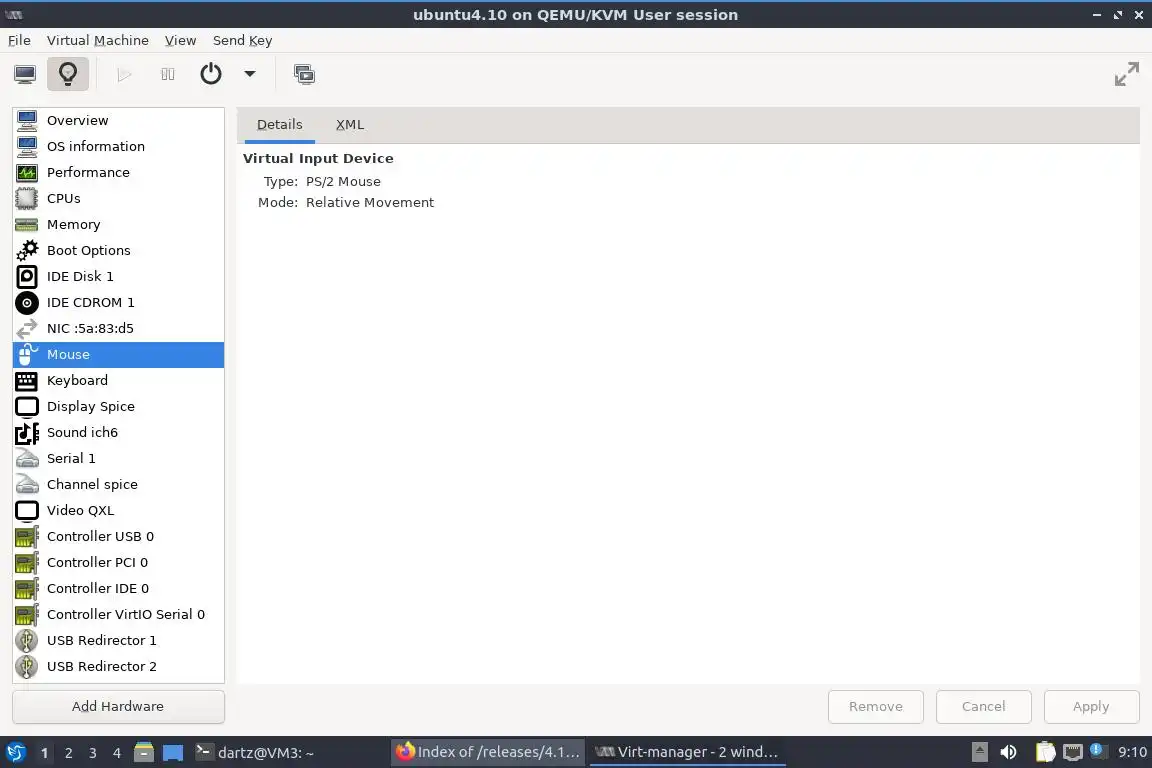Select Controller IDE 0 in hardware list
The height and width of the screenshot is (768, 1152).
118,589
